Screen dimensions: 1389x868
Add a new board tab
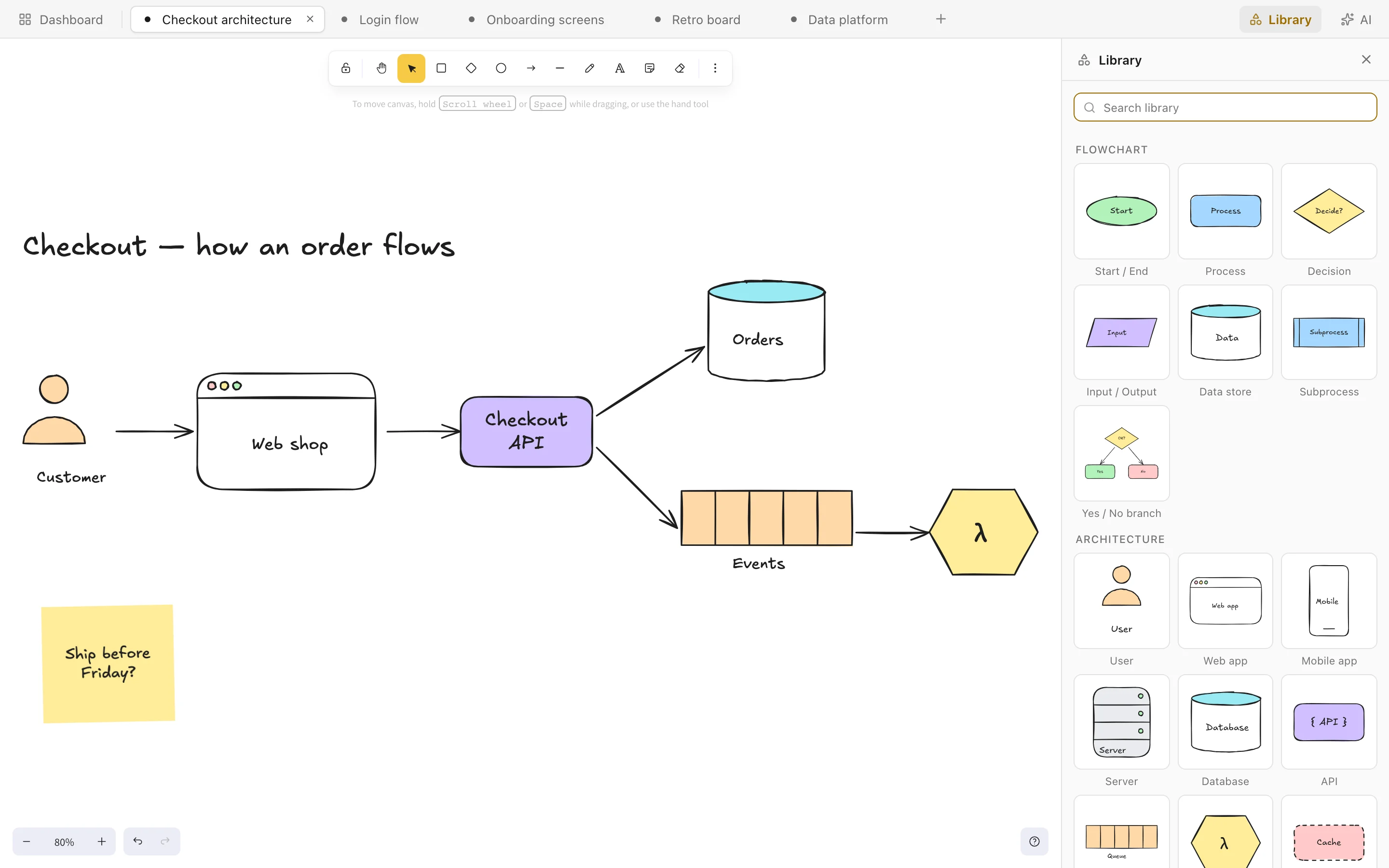pyautogui.click(x=941, y=19)
